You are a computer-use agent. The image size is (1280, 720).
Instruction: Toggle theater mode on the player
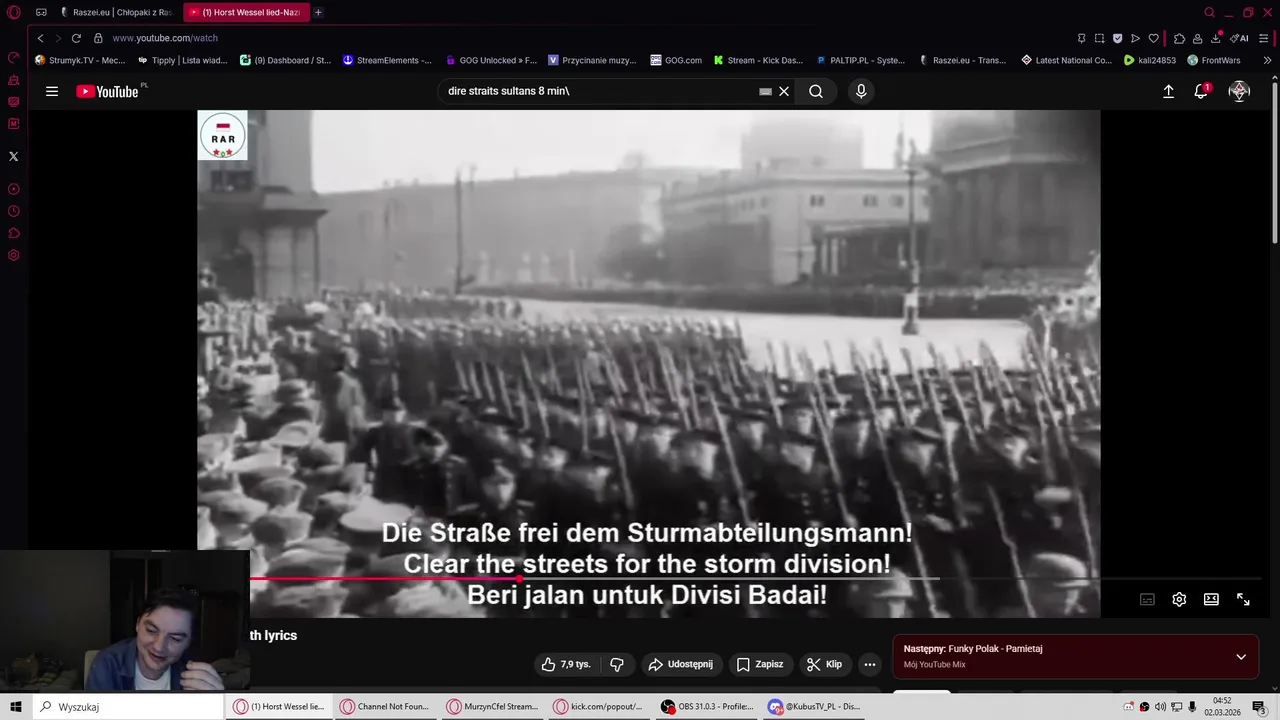tap(1211, 599)
